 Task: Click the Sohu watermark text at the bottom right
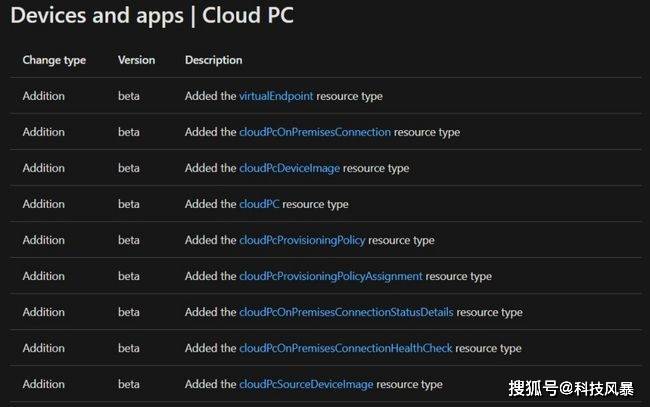(571, 389)
